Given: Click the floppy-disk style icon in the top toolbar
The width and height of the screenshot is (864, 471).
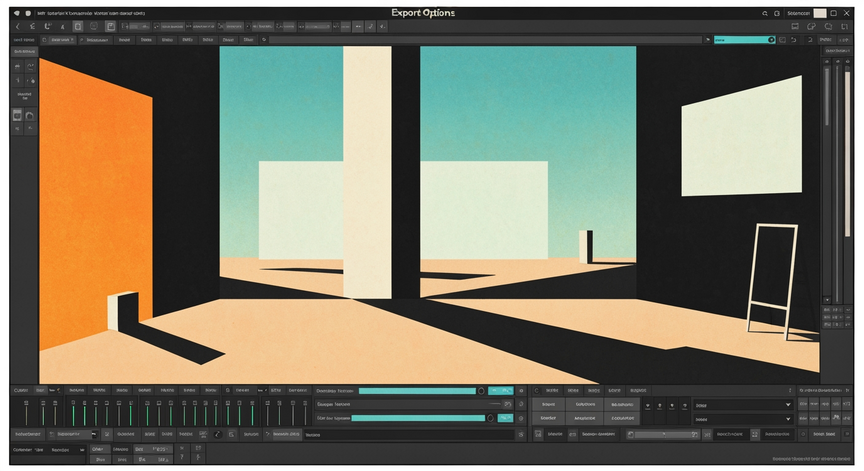Looking at the screenshot, I should [110, 26].
